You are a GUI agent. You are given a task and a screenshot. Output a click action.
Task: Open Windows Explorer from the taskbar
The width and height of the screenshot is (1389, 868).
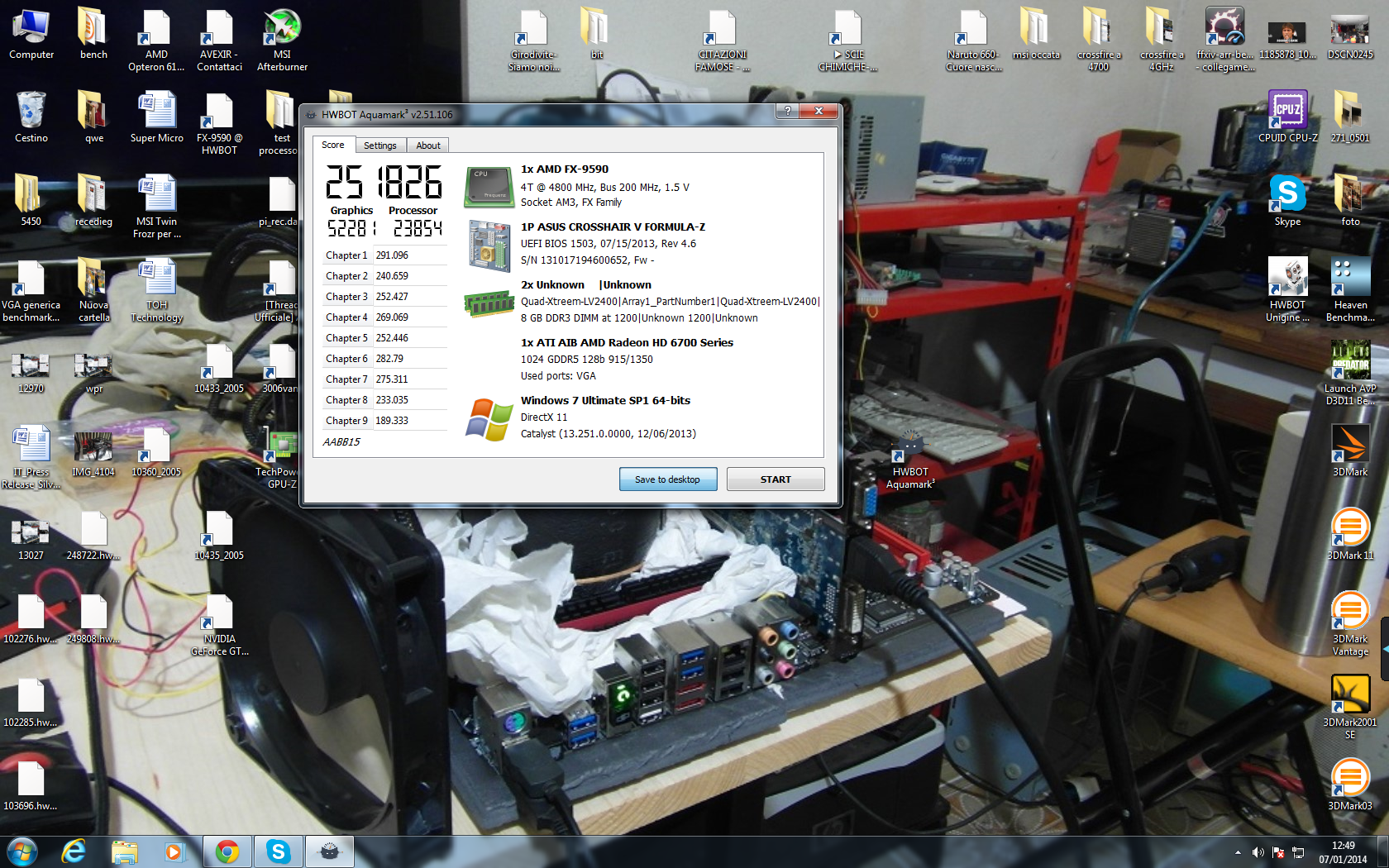coord(124,851)
